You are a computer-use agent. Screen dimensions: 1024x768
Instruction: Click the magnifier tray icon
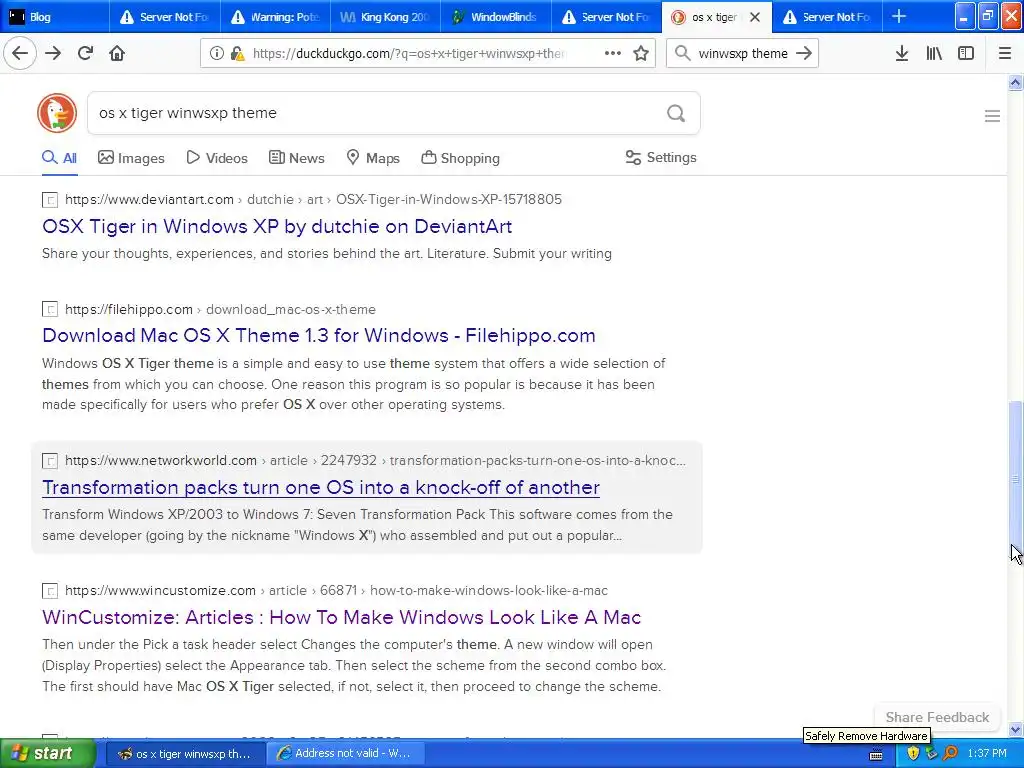(950, 753)
